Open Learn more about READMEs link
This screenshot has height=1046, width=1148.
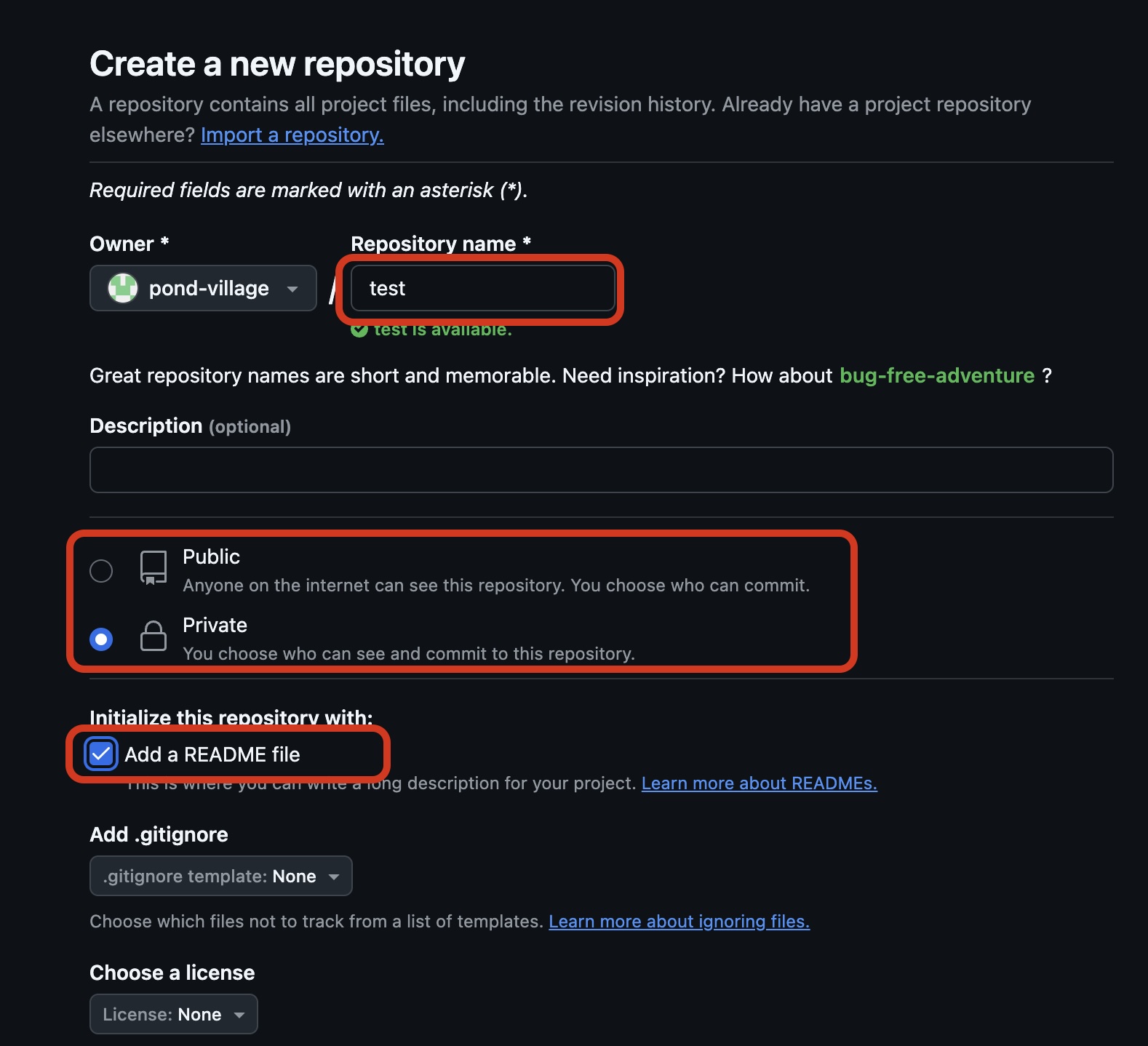tap(759, 783)
